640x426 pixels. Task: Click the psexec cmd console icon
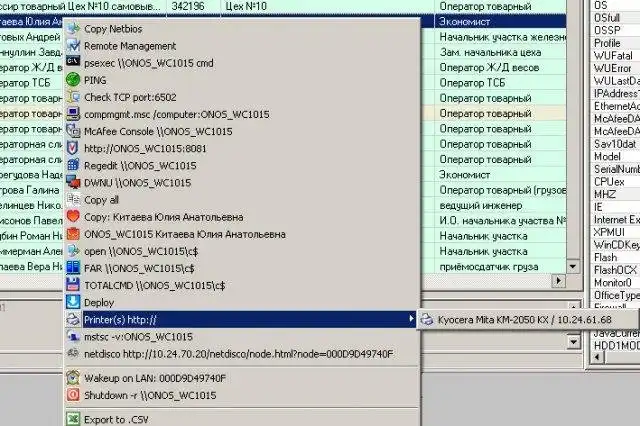coord(73,62)
